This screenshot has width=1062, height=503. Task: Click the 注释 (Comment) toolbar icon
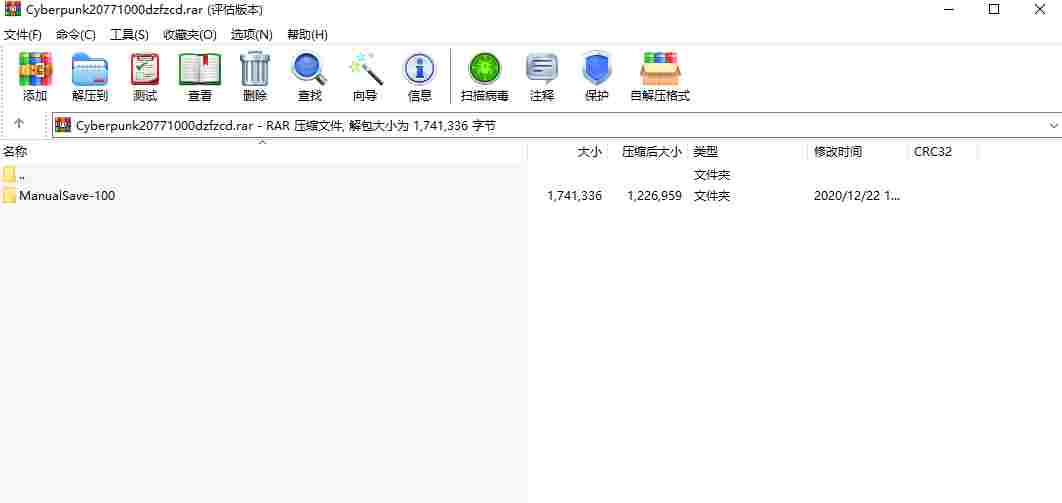pos(542,70)
